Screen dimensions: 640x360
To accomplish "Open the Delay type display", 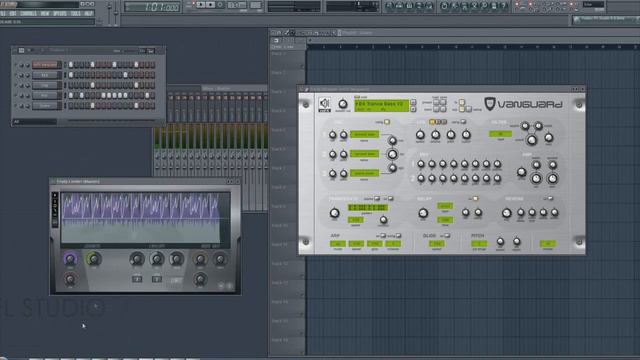I will pos(445,206).
